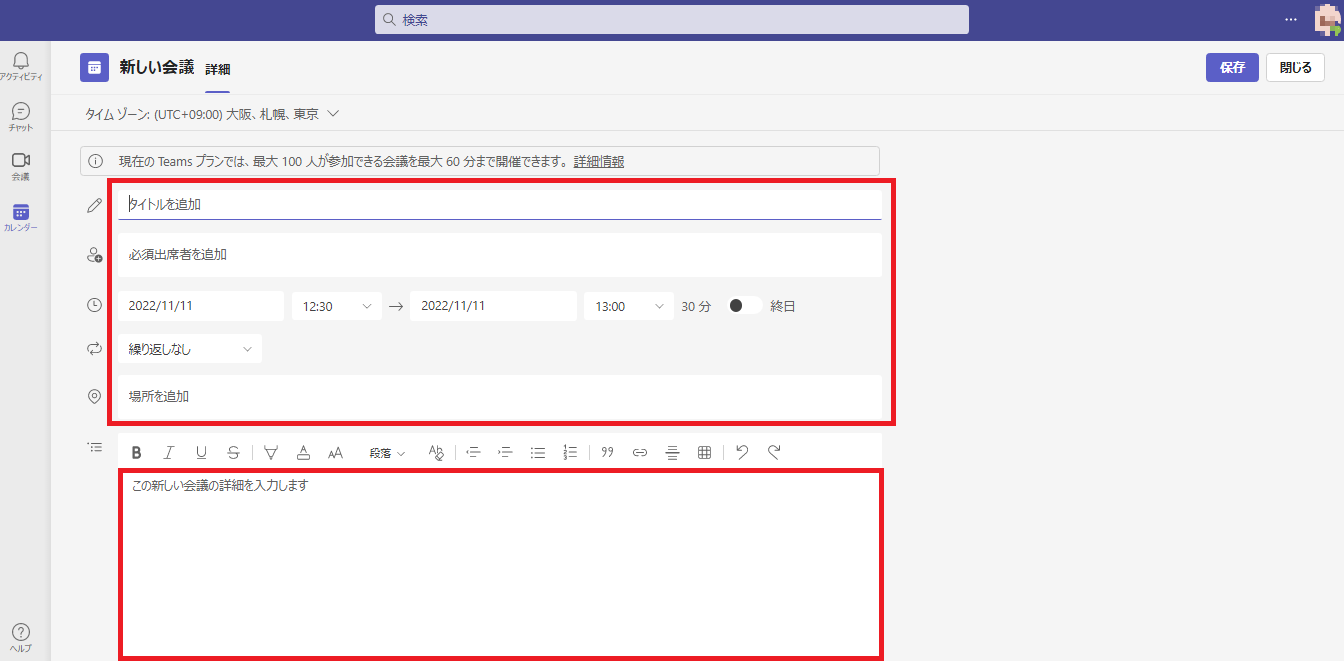
Task: Insert a link via toolbar
Action: point(640,453)
